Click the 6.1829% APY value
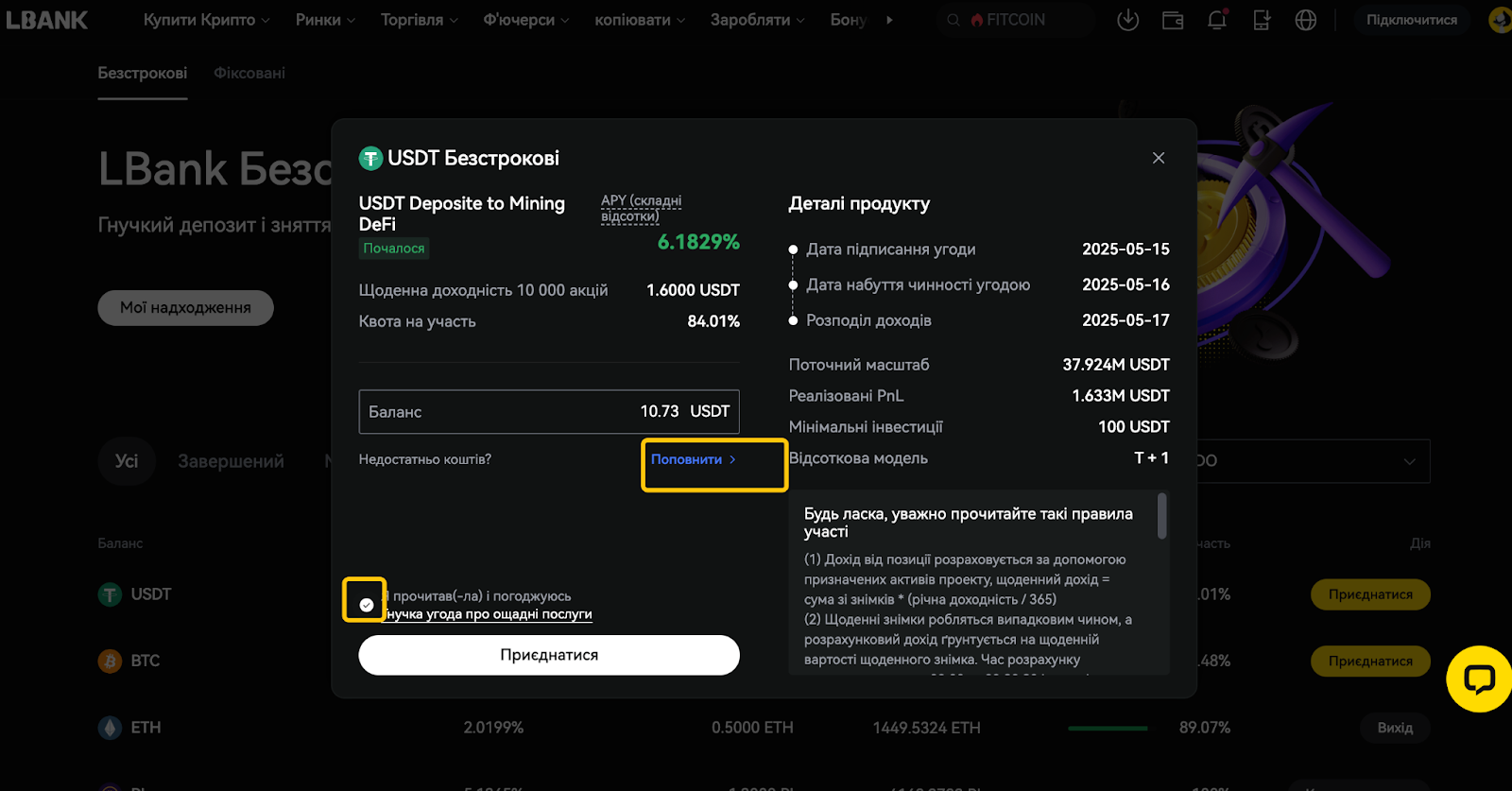1512x791 pixels. pyautogui.click(x=698, y=242)
